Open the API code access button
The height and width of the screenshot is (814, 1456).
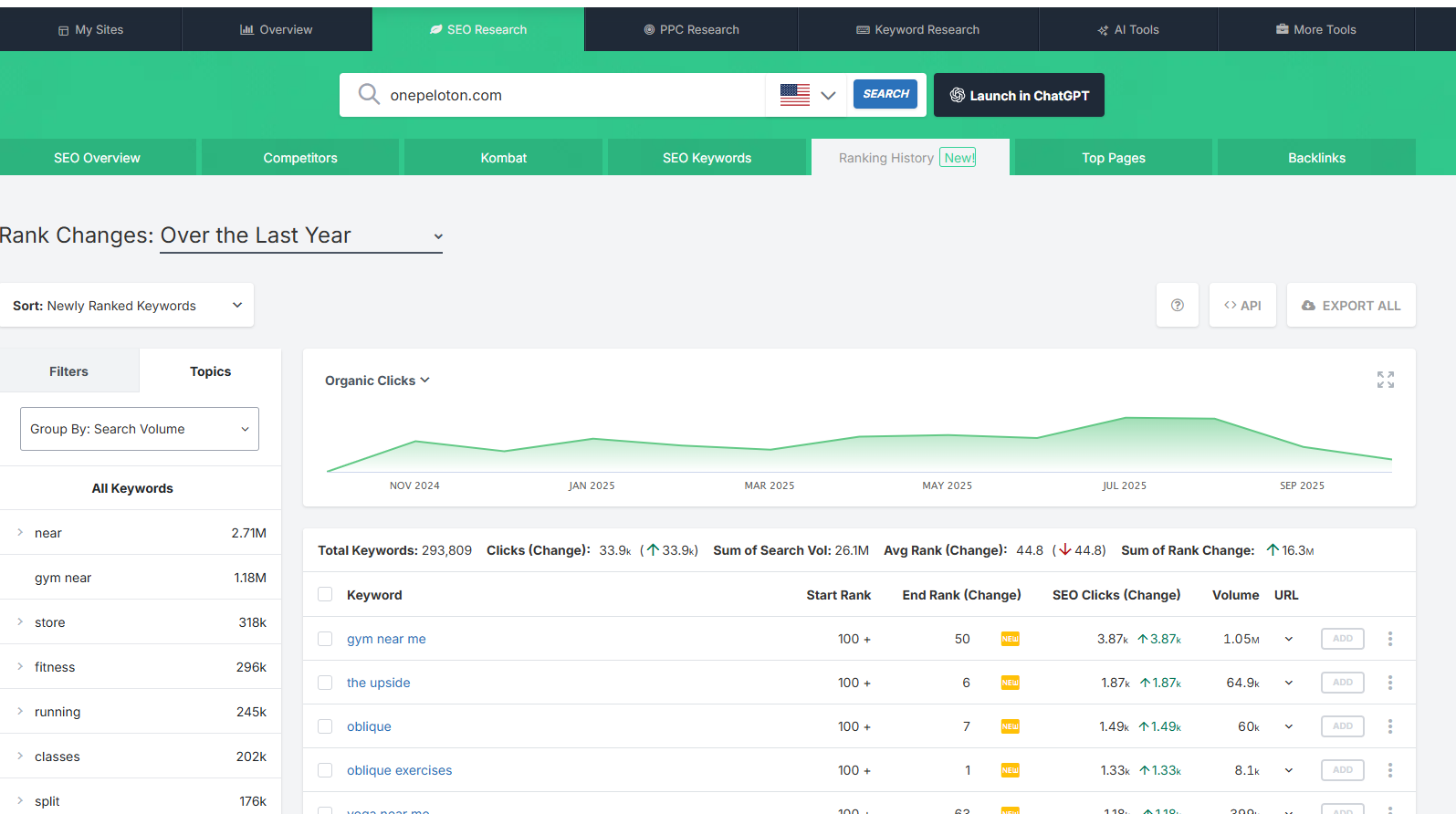point(1242,306)
